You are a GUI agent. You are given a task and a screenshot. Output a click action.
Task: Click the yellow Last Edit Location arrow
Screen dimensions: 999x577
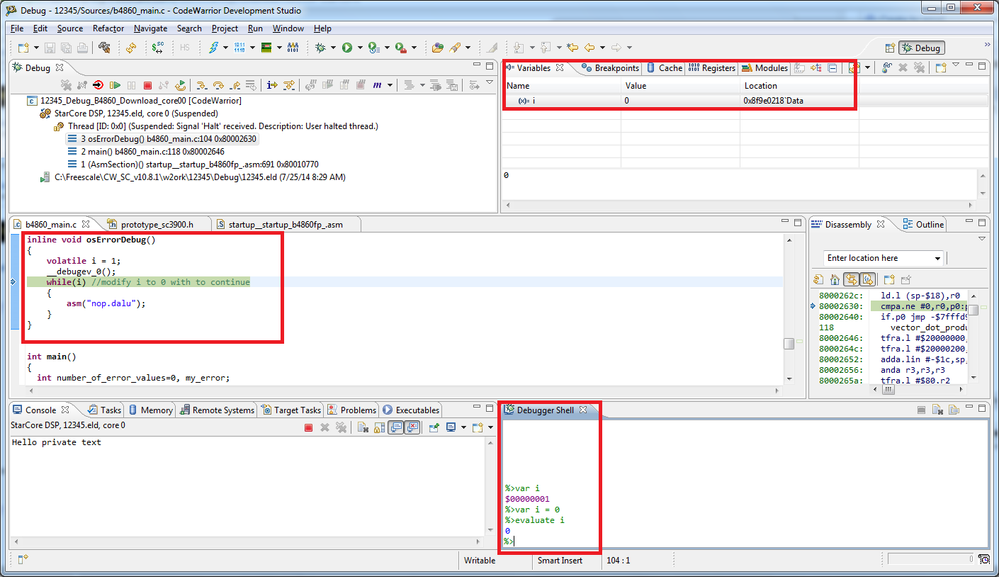[573, 48]
